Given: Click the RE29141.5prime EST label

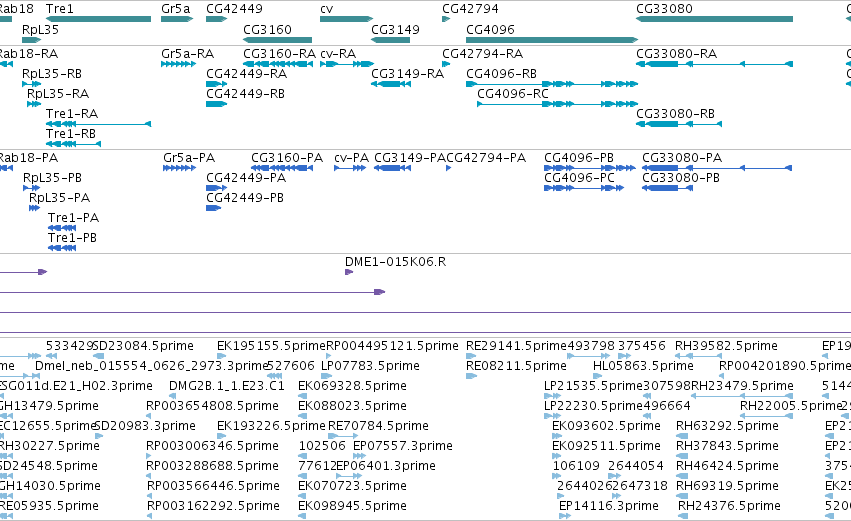Looking at the screenshot, I should pos(516,346).
